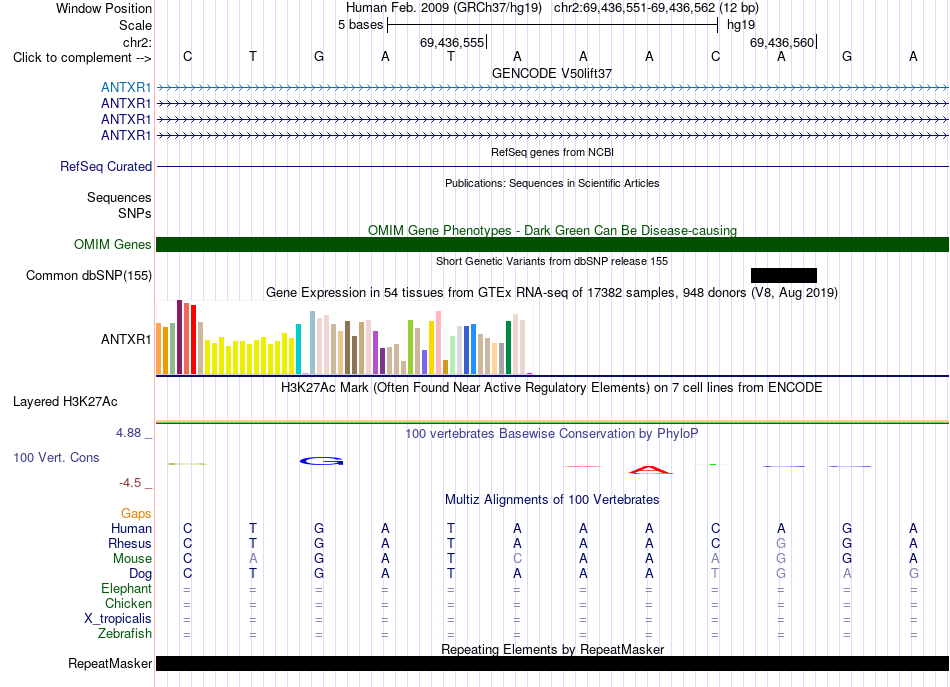Click the black Common dbSNP variant block
The image size is (950, 687).
(x=783, y=276)
